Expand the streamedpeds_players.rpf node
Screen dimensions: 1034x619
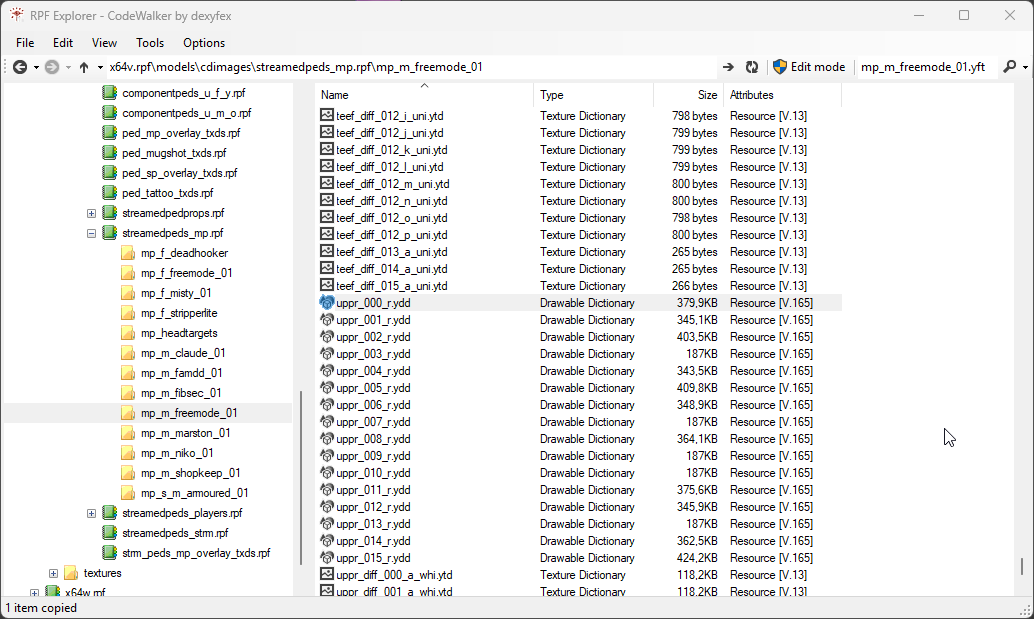point(91,513)
